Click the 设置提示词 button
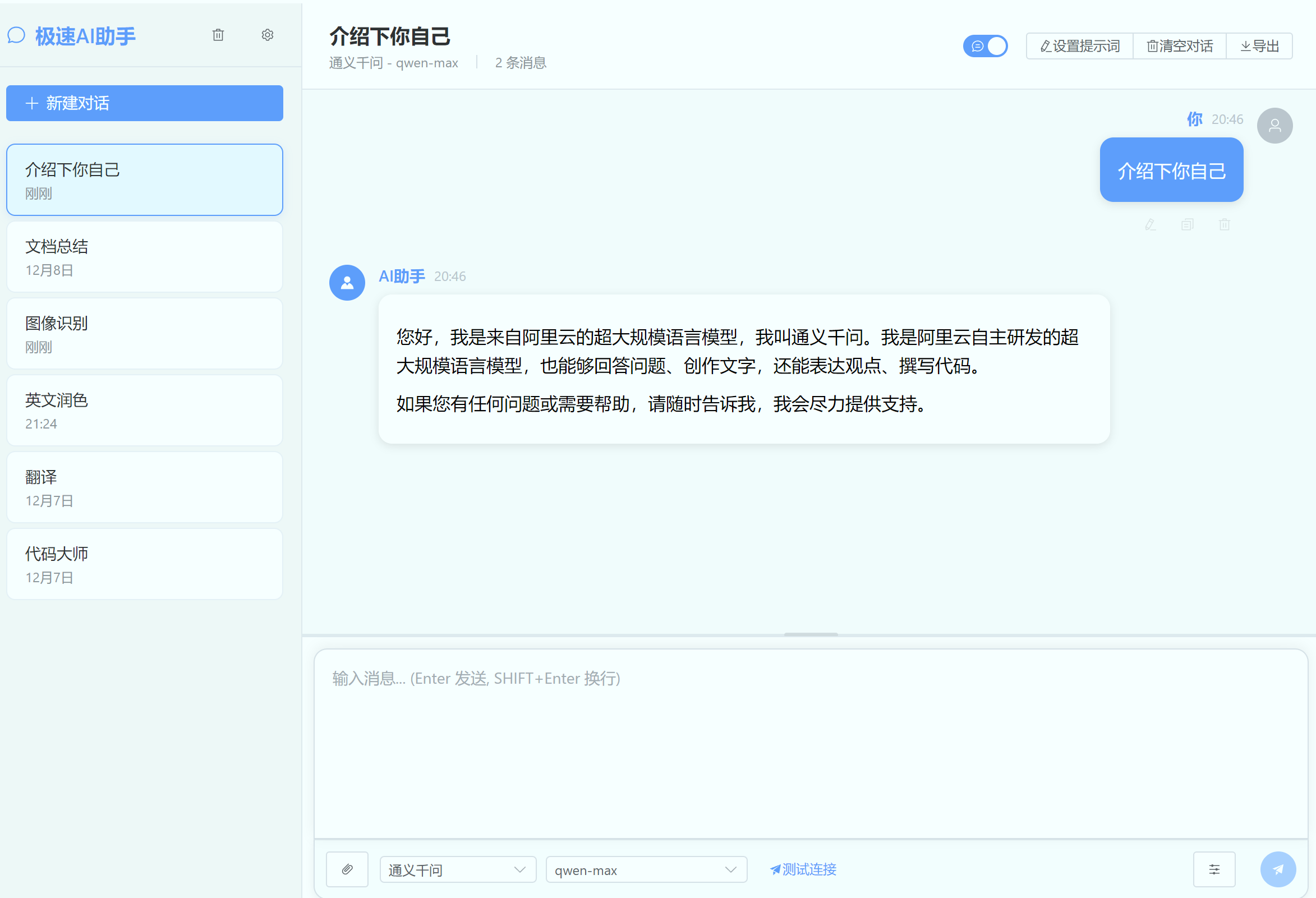Viewport: 1316px width, 898px height. 1080,46
